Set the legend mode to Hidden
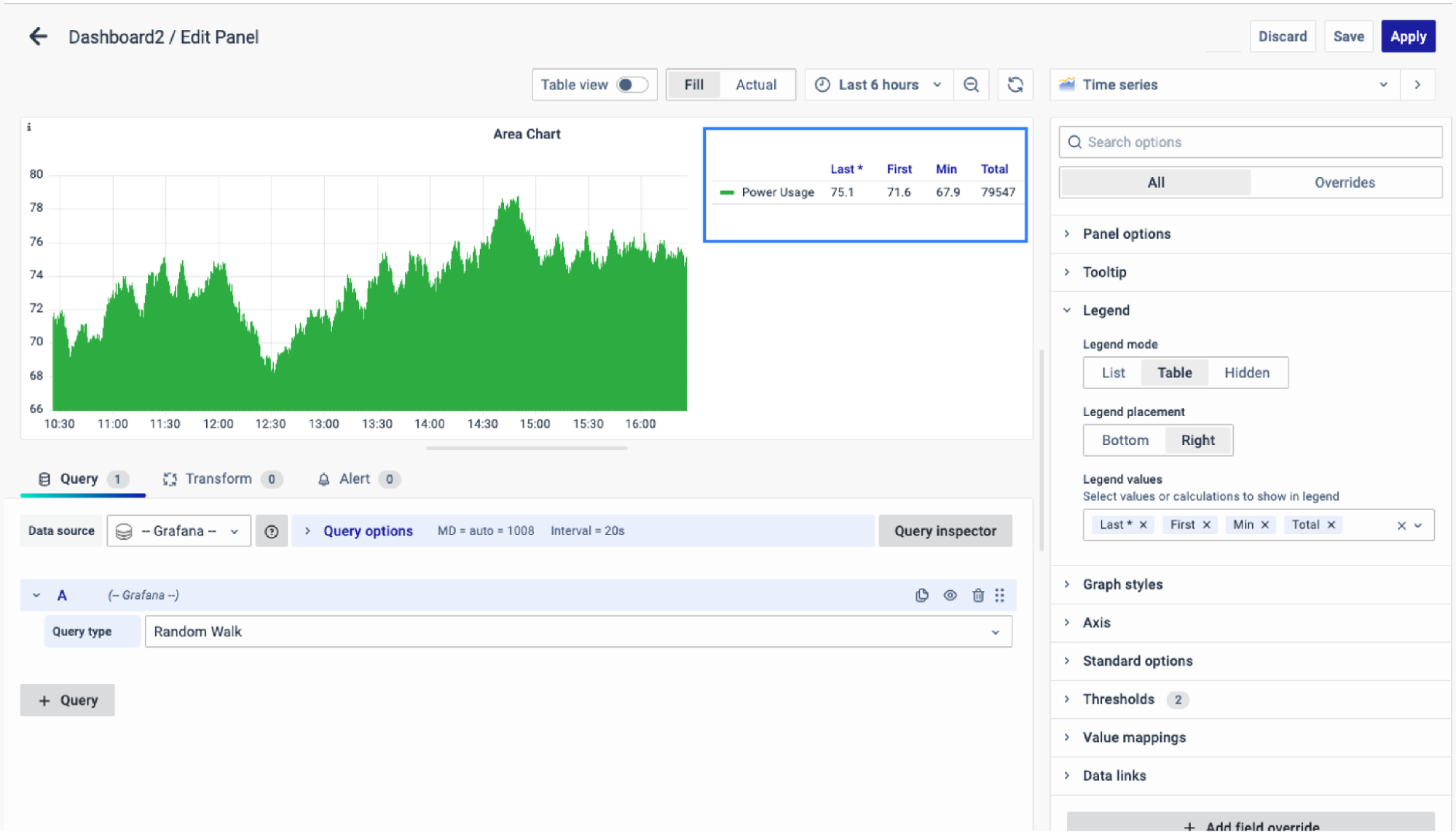 point(1246,372)
